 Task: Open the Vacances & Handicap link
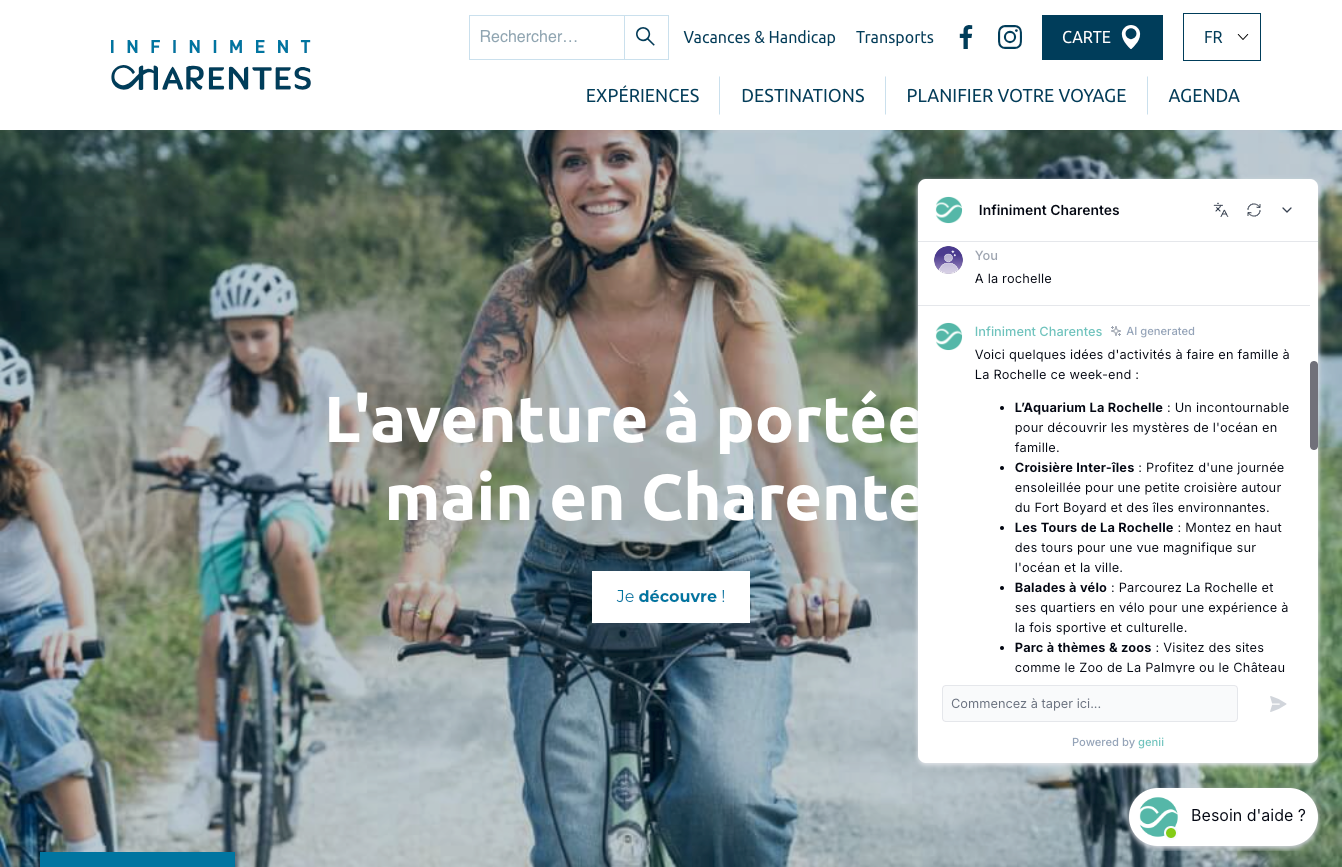[x=759, y=37]
